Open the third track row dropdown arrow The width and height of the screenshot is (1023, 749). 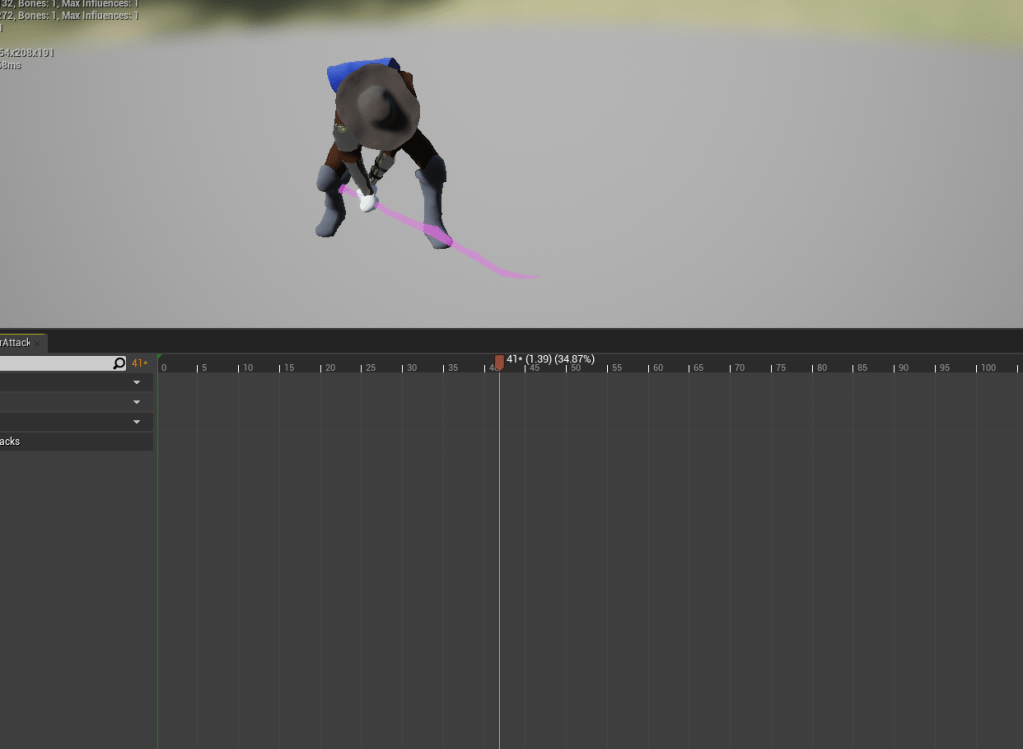[137, 422]
